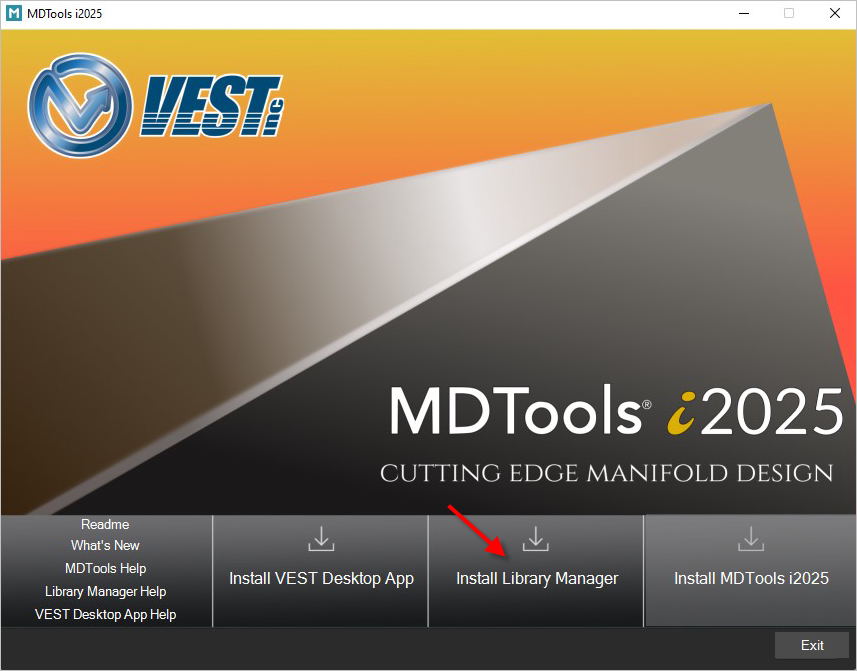The width and height of the screenshot is (857, 671).
Task: Open the What's New link
Action: pyautogui.click(x=105, y=546)
